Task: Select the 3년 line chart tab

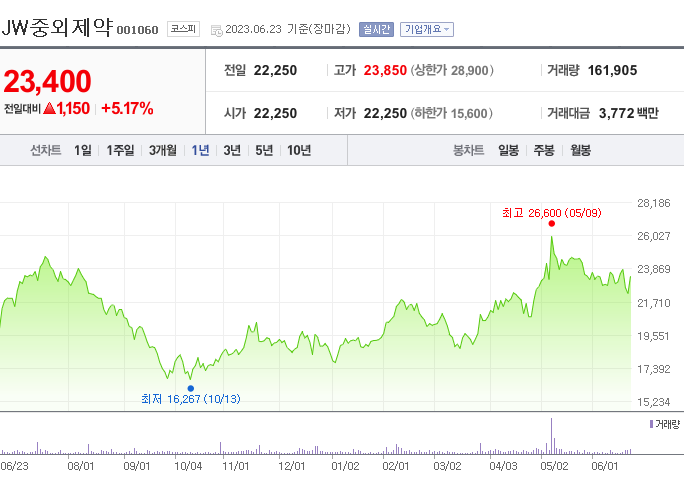Action: 232,150
